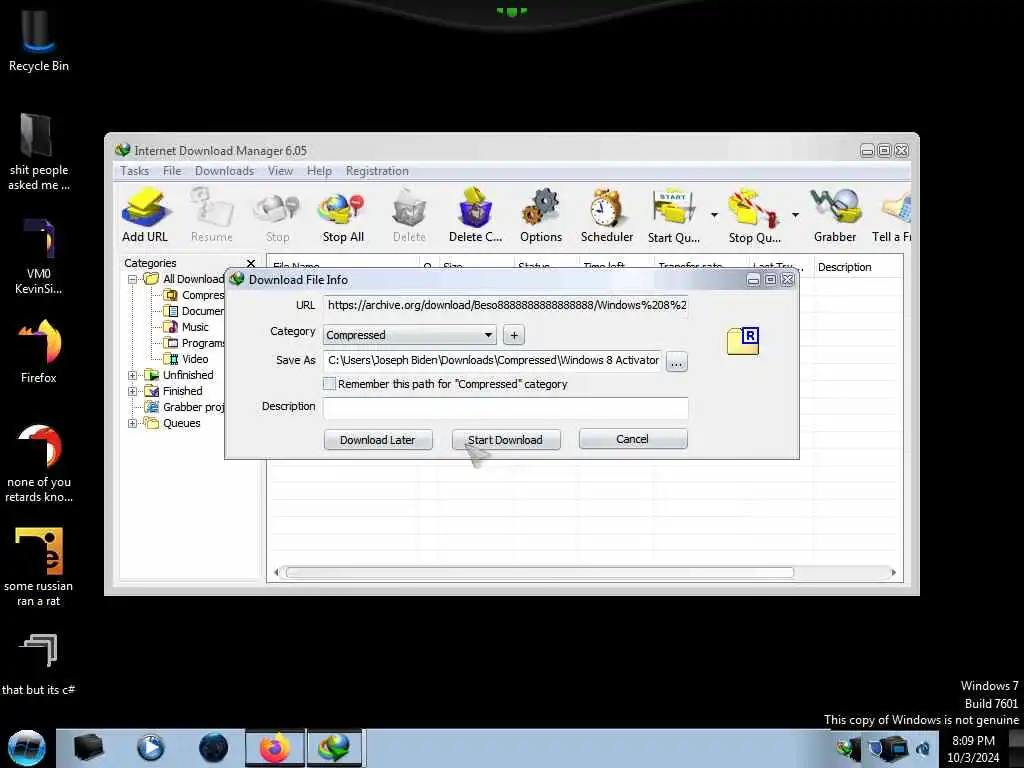Open the 'that but its c#' desktop icon
This screenshot has width=1024, height=768.
tap(39, 664)
